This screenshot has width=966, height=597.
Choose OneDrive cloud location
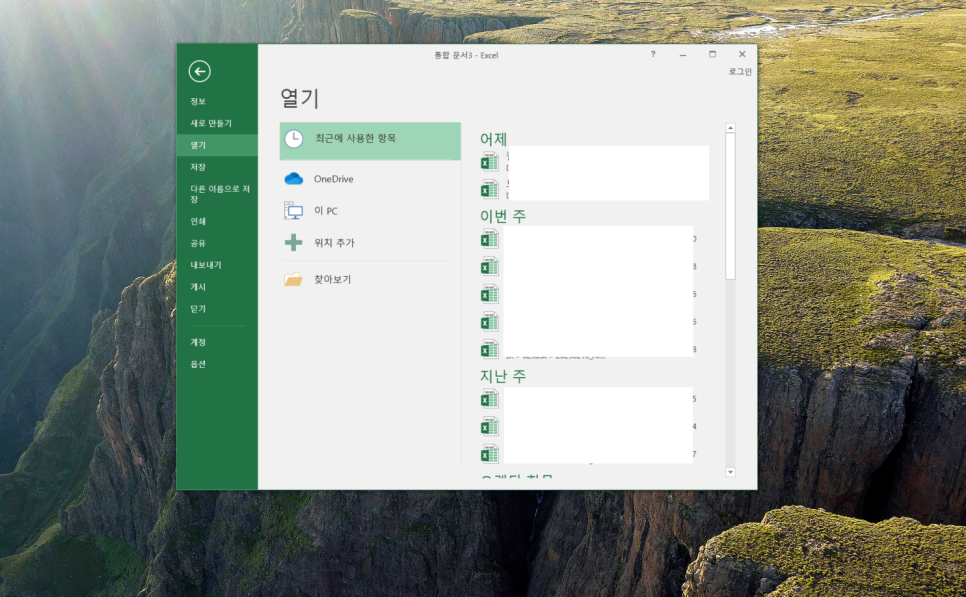click(370, 179)
